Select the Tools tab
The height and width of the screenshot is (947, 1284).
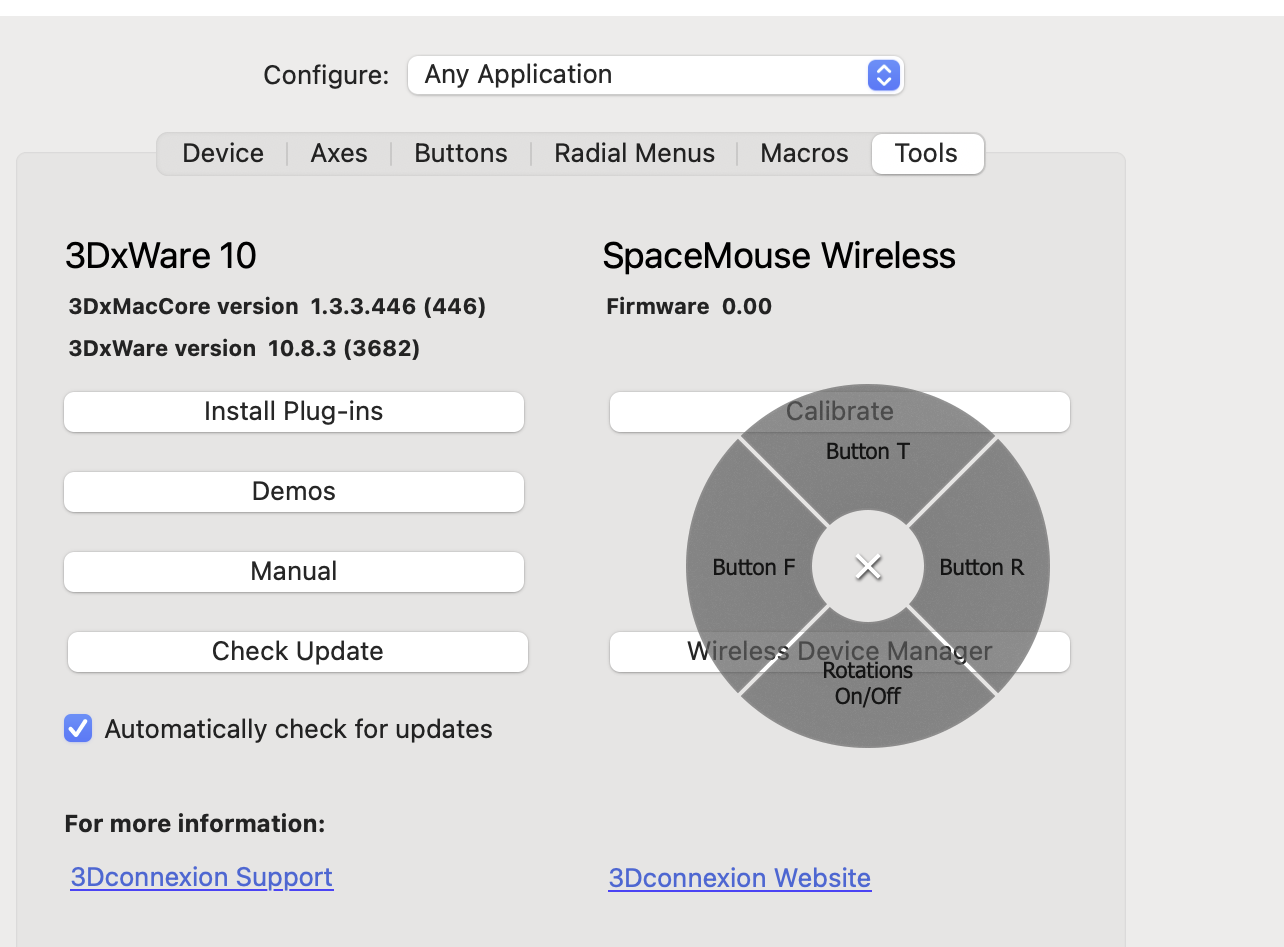coord(927,153)
